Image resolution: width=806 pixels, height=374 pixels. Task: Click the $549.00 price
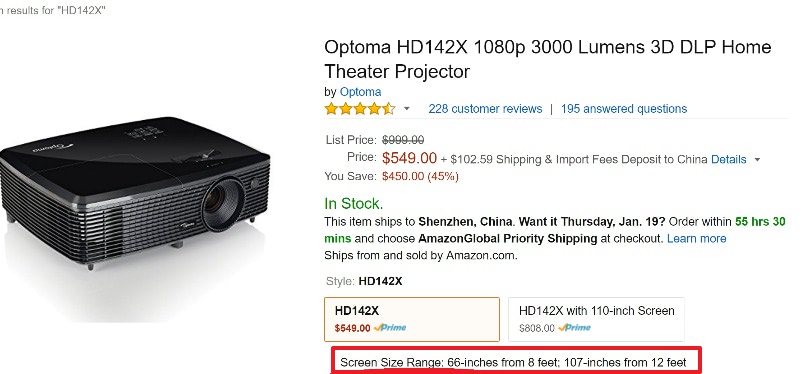point(409,158)
